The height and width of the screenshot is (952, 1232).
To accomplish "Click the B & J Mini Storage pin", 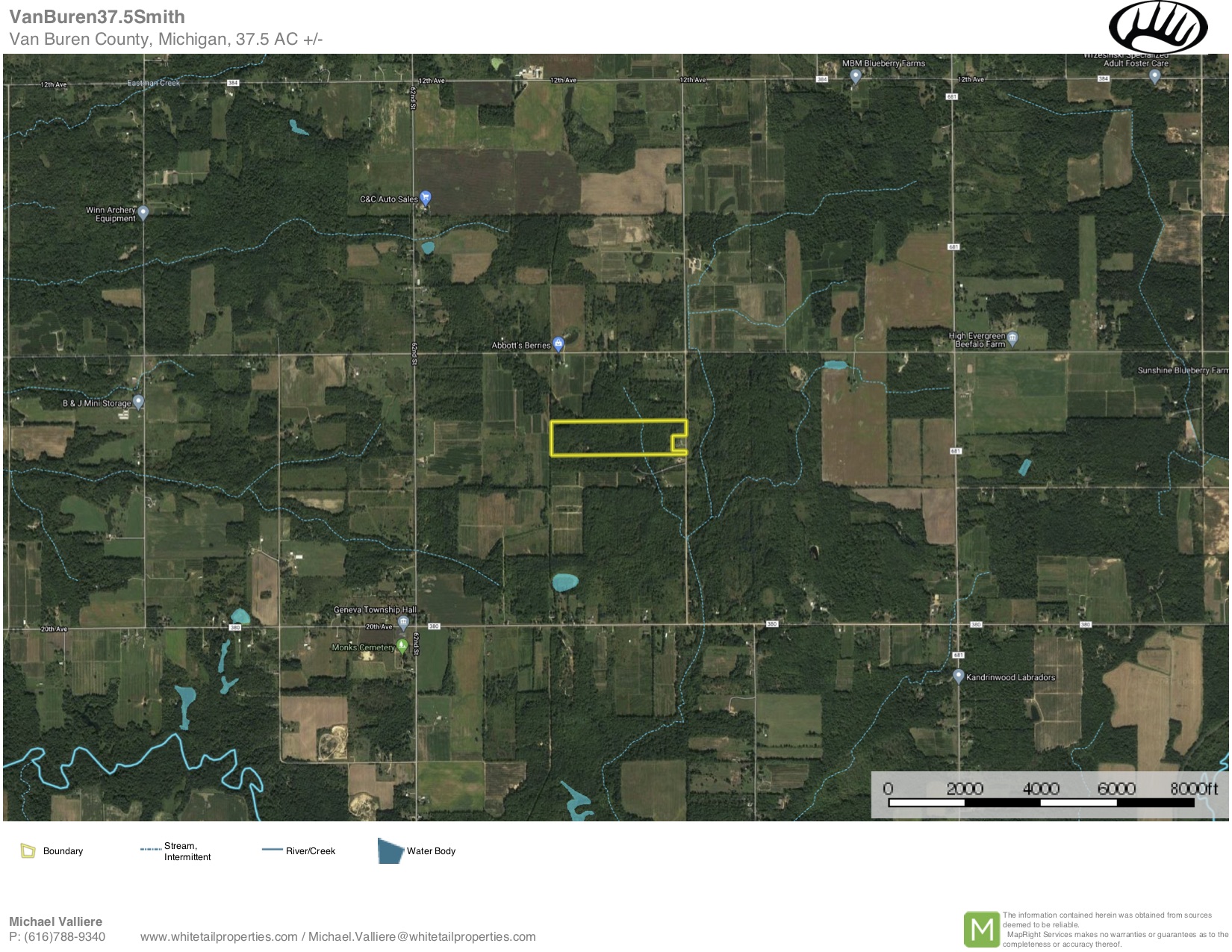I will pyautogui.click(x=138, y=402).
